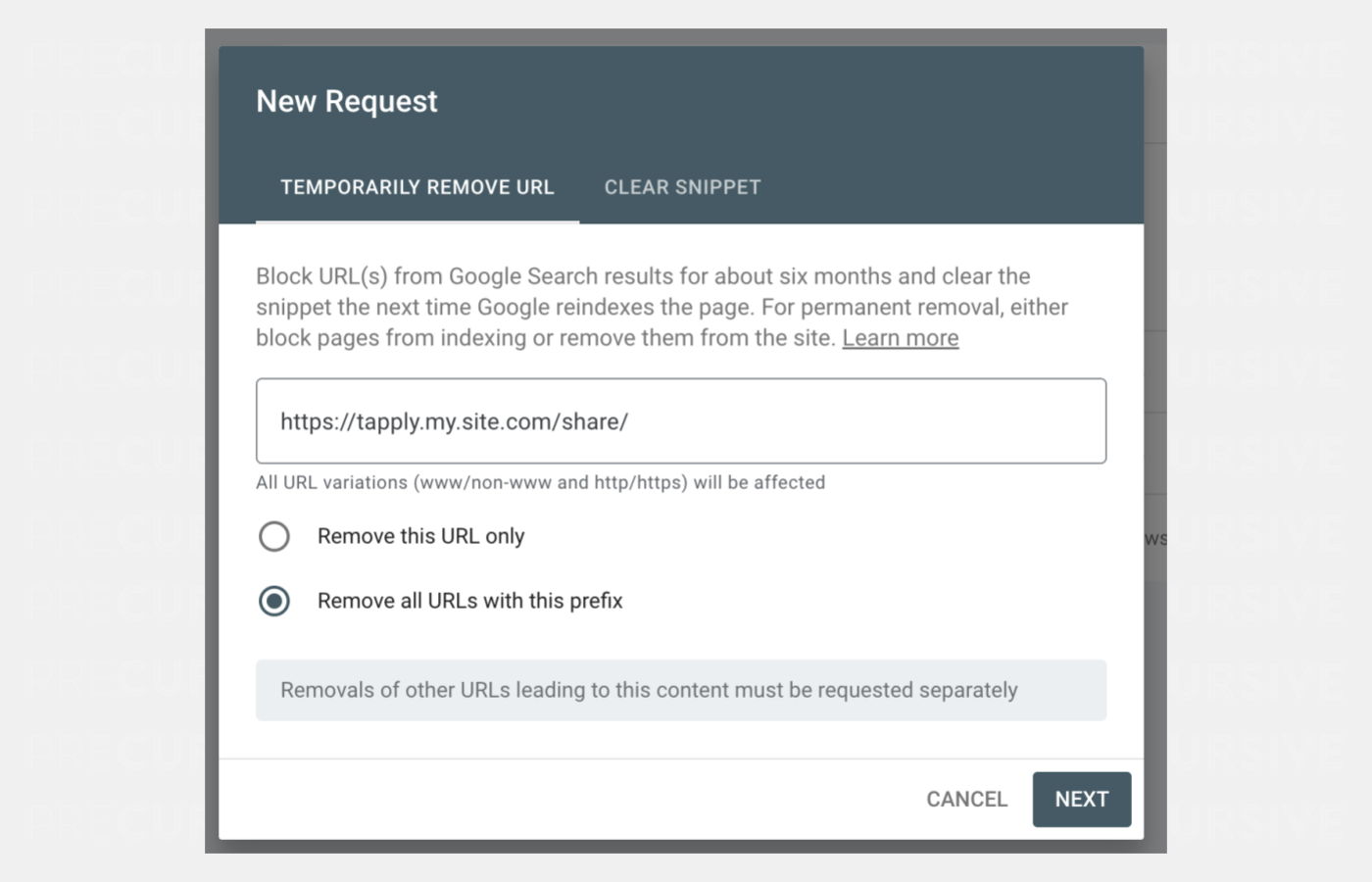Click the New Request dialog header
This screenshot has height=882, width=1372.
click(x=346, y=100)
